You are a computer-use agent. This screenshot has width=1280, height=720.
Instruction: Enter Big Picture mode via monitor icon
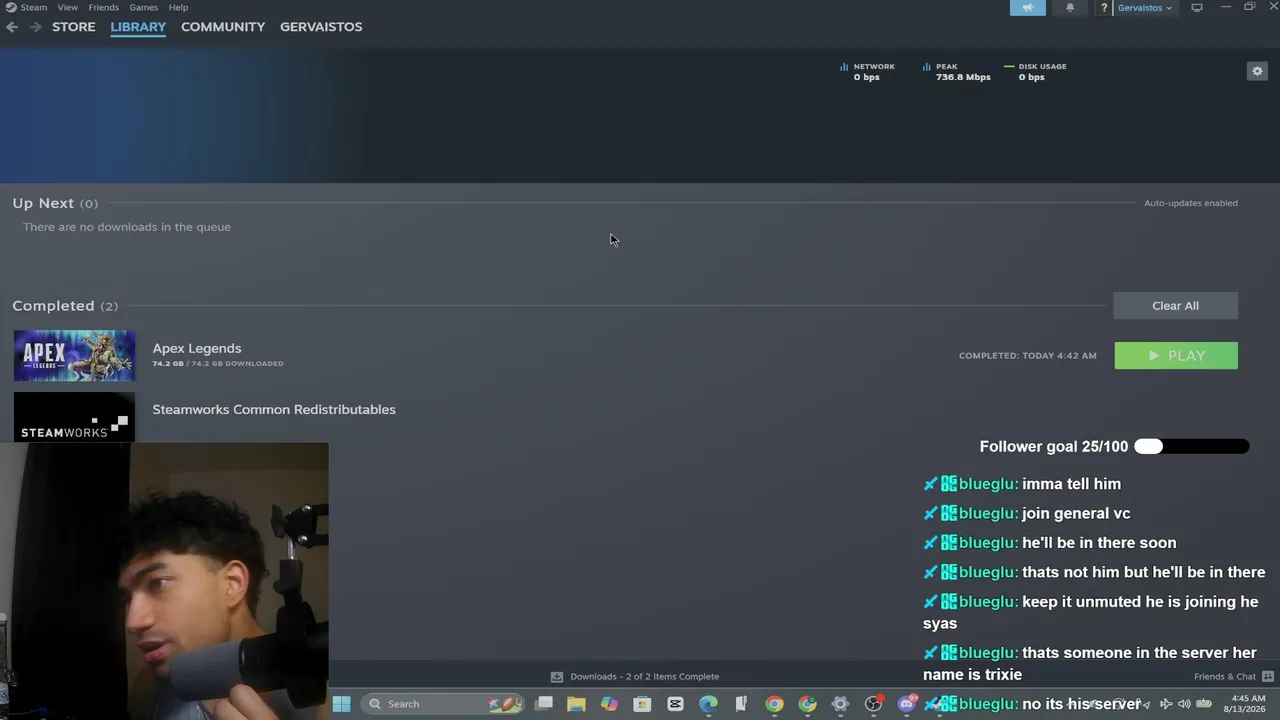pos(1197,8)
